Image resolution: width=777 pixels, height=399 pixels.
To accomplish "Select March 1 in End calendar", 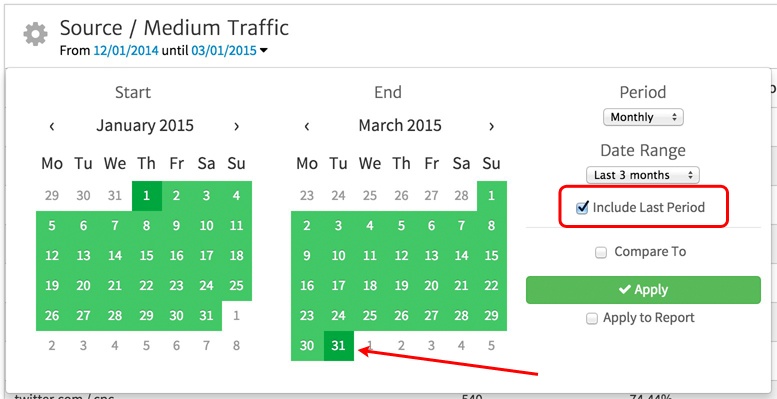I will (491, 196).
